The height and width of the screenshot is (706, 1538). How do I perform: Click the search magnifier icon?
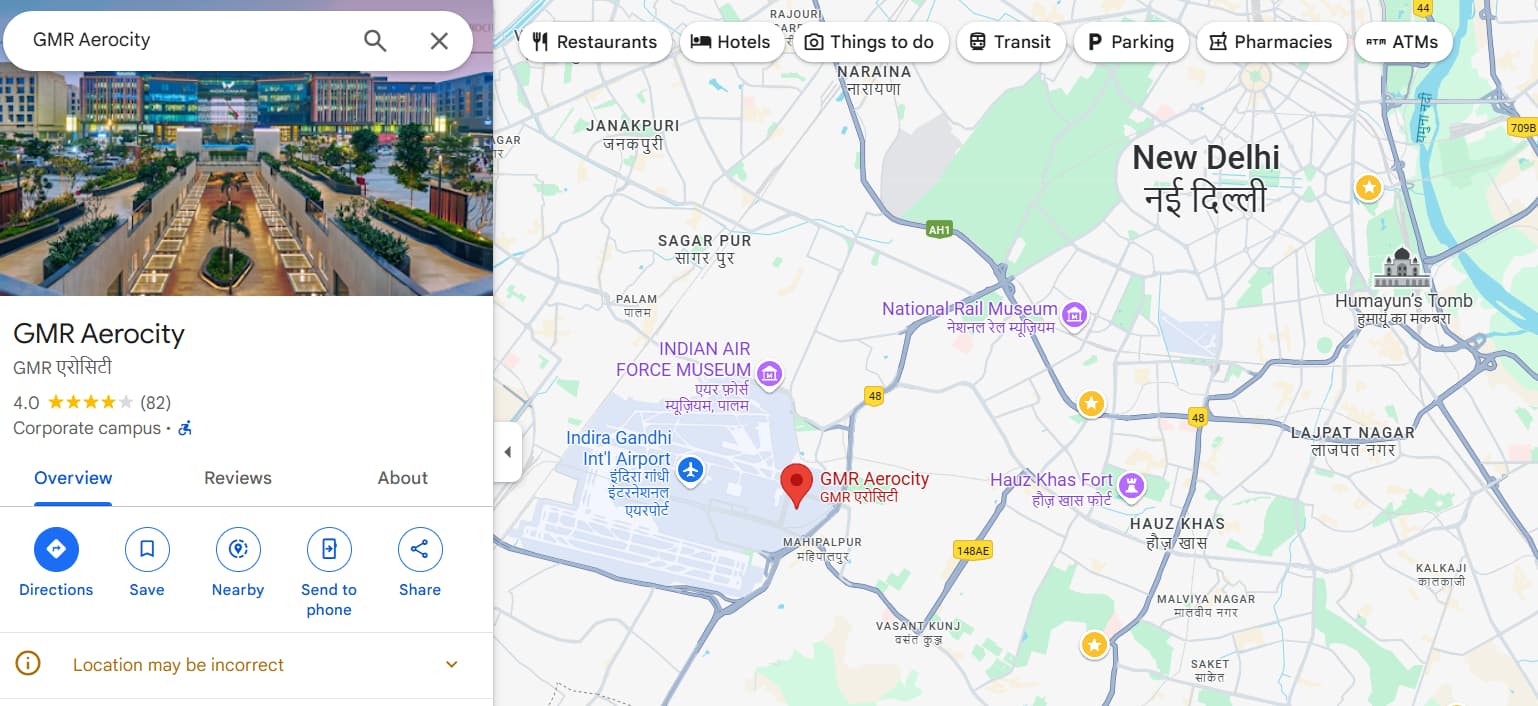(x=375, y=40)
